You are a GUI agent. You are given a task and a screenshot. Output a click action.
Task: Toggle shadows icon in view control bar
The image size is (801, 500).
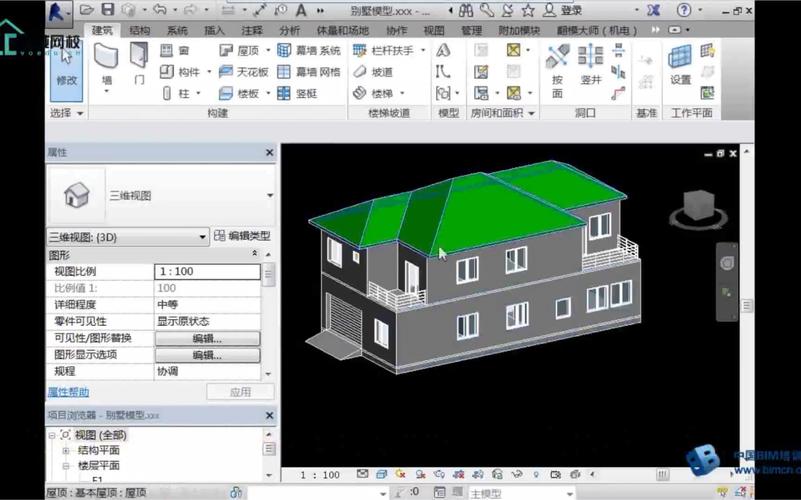coord(420,474)
